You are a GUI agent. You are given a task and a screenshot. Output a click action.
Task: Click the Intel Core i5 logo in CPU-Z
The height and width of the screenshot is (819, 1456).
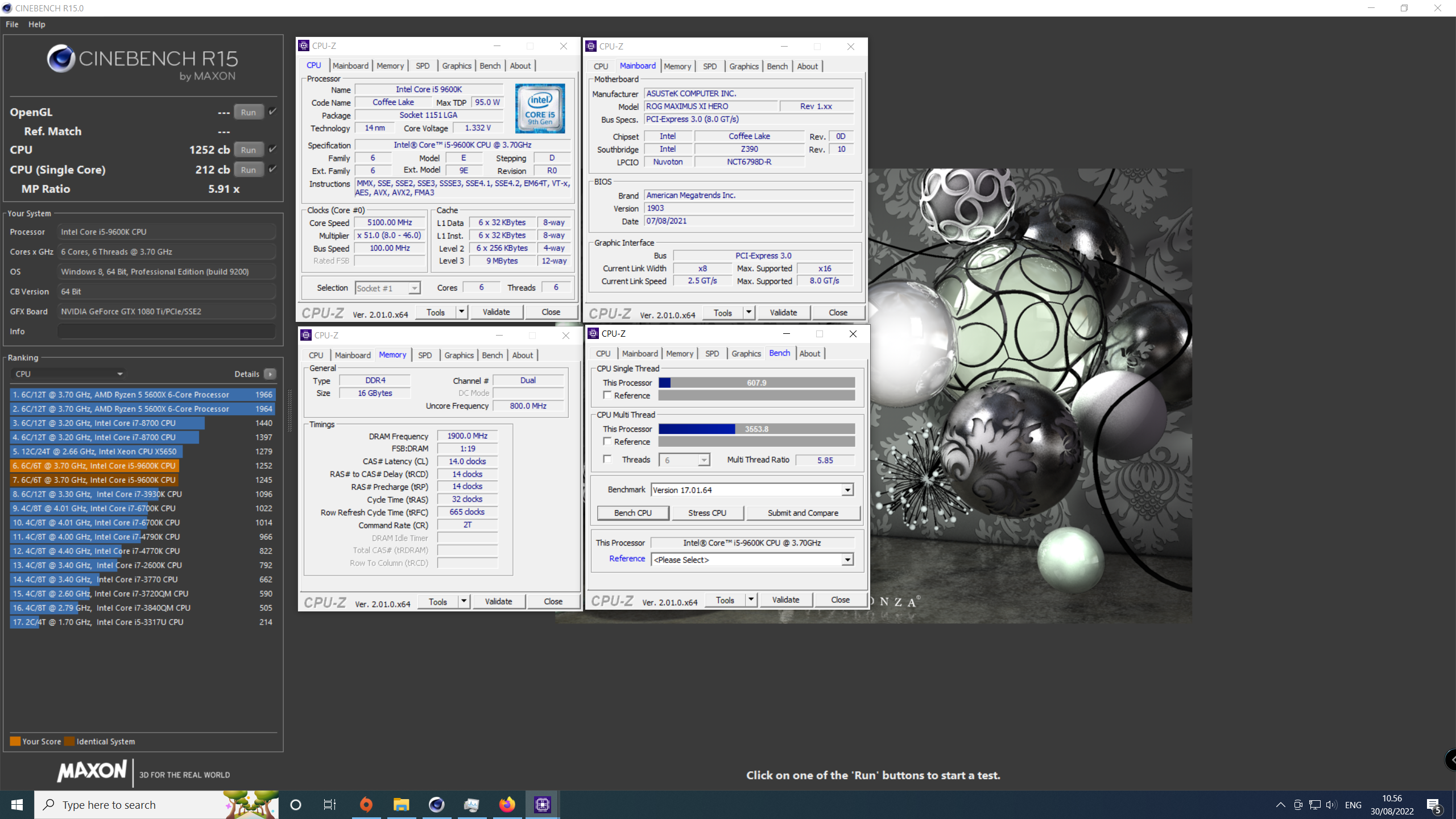tap(540, 108)
